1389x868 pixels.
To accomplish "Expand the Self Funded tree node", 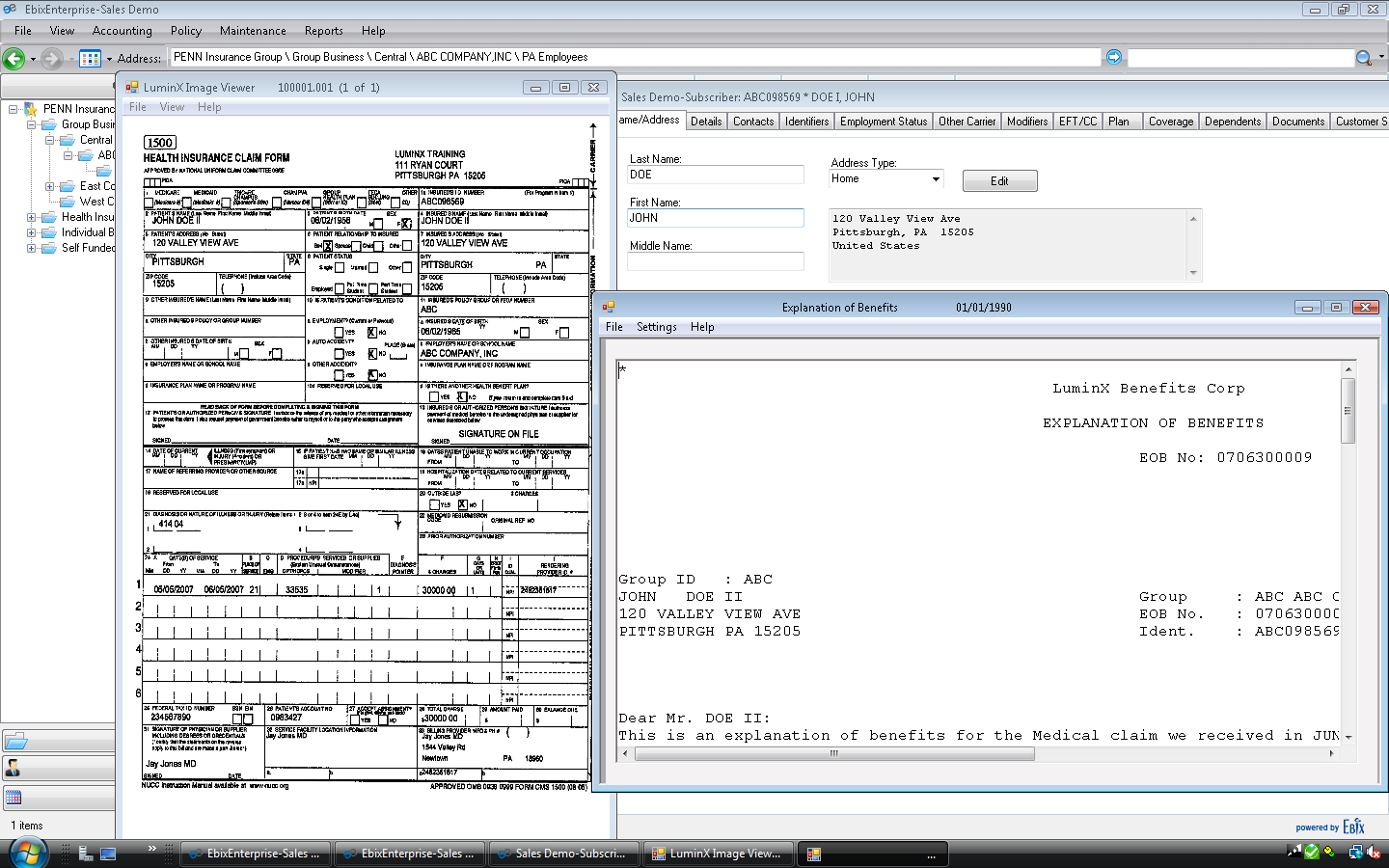I will point(32,248).
